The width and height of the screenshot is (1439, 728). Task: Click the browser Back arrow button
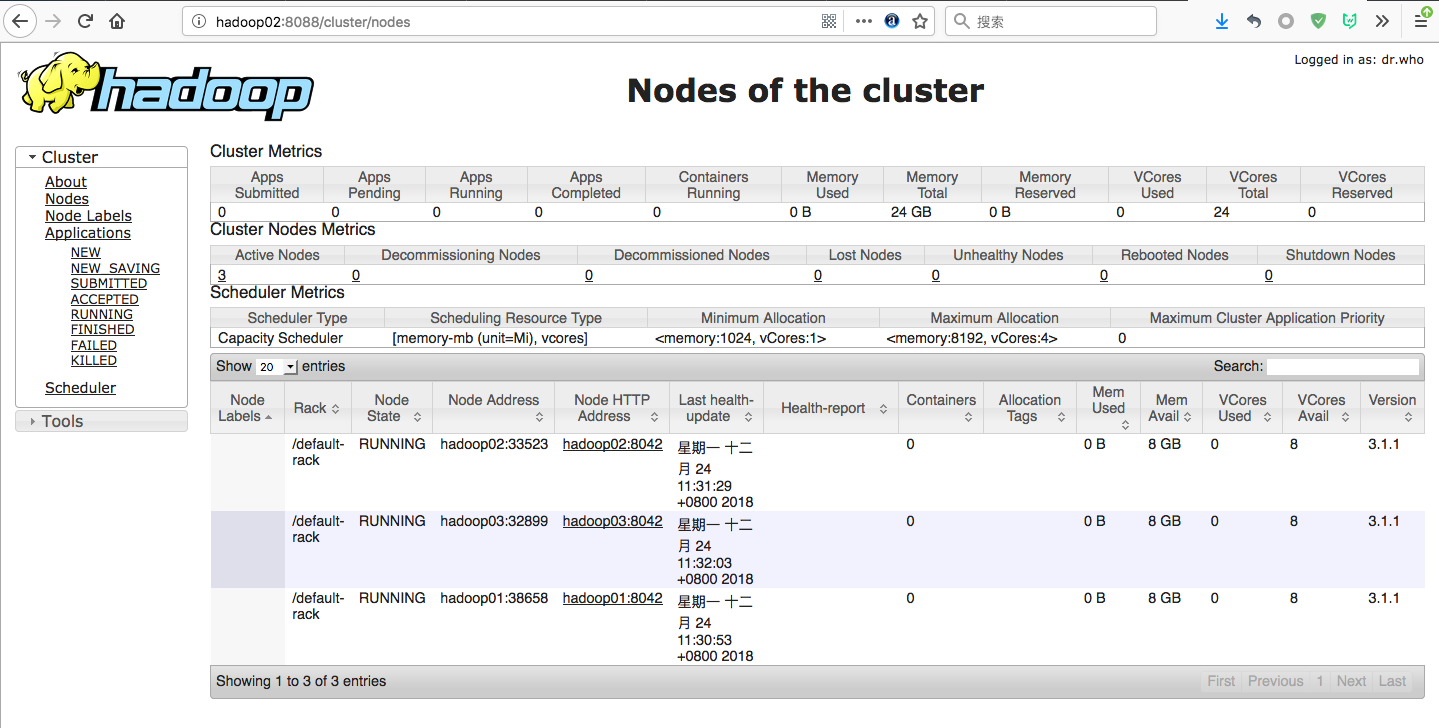(x=19, y=21)
